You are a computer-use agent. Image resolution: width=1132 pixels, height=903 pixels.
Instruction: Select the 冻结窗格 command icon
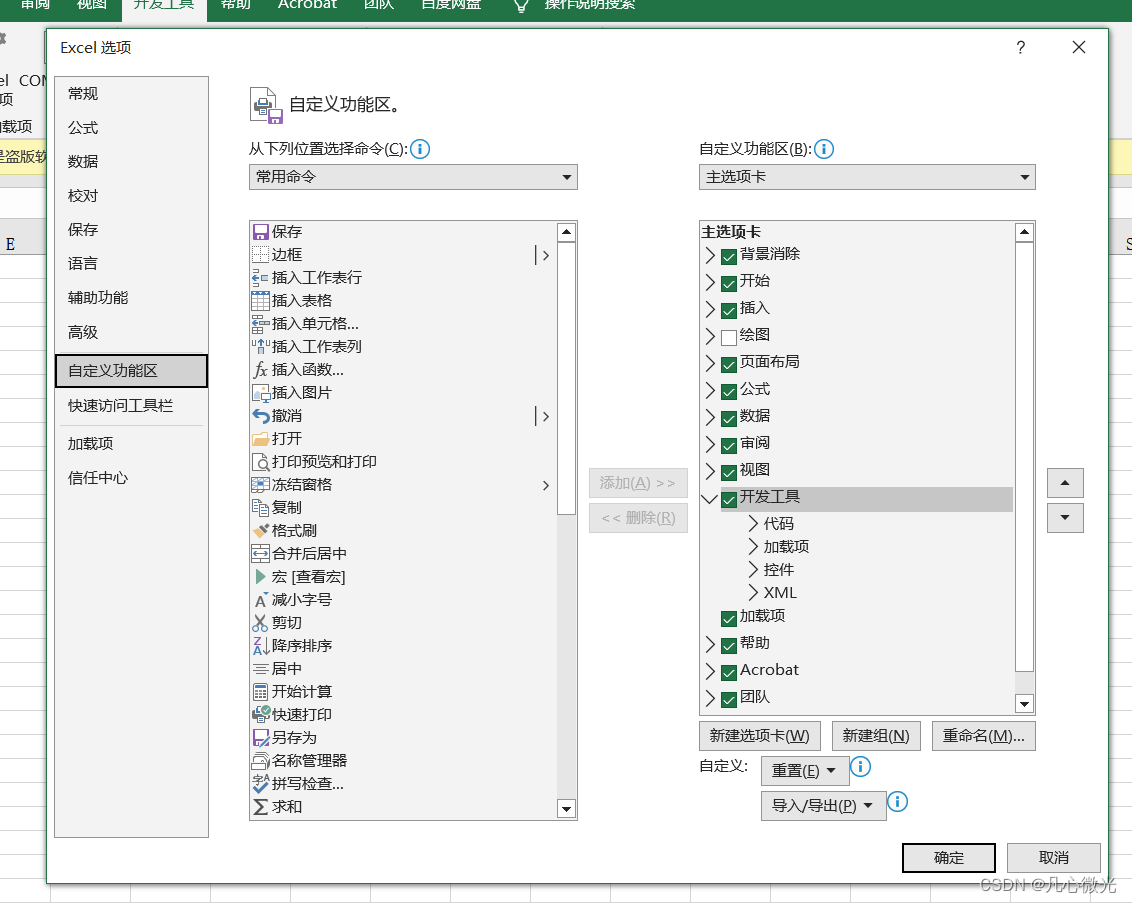click(x=260, y=484)
